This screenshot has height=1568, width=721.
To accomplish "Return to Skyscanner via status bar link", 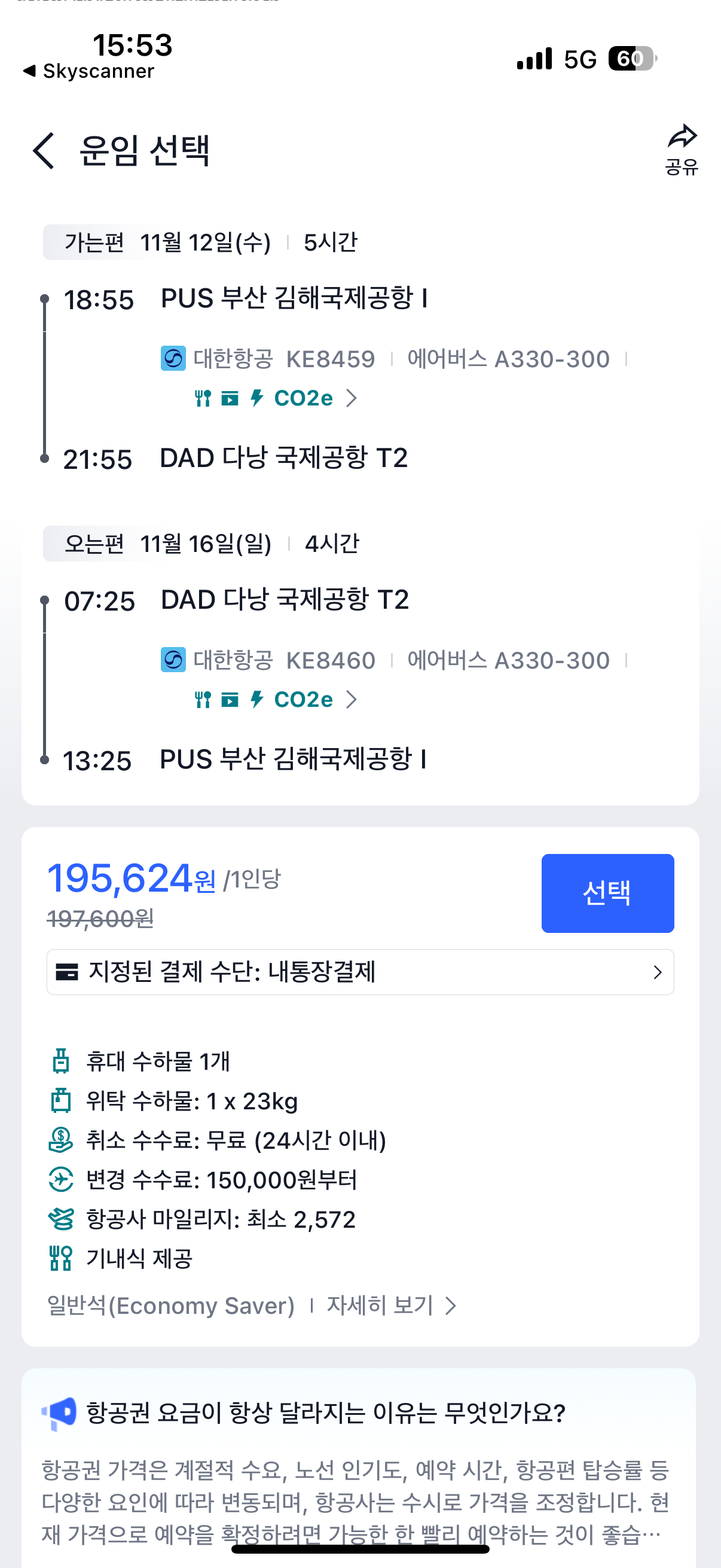I will click(x=89, y=71).
